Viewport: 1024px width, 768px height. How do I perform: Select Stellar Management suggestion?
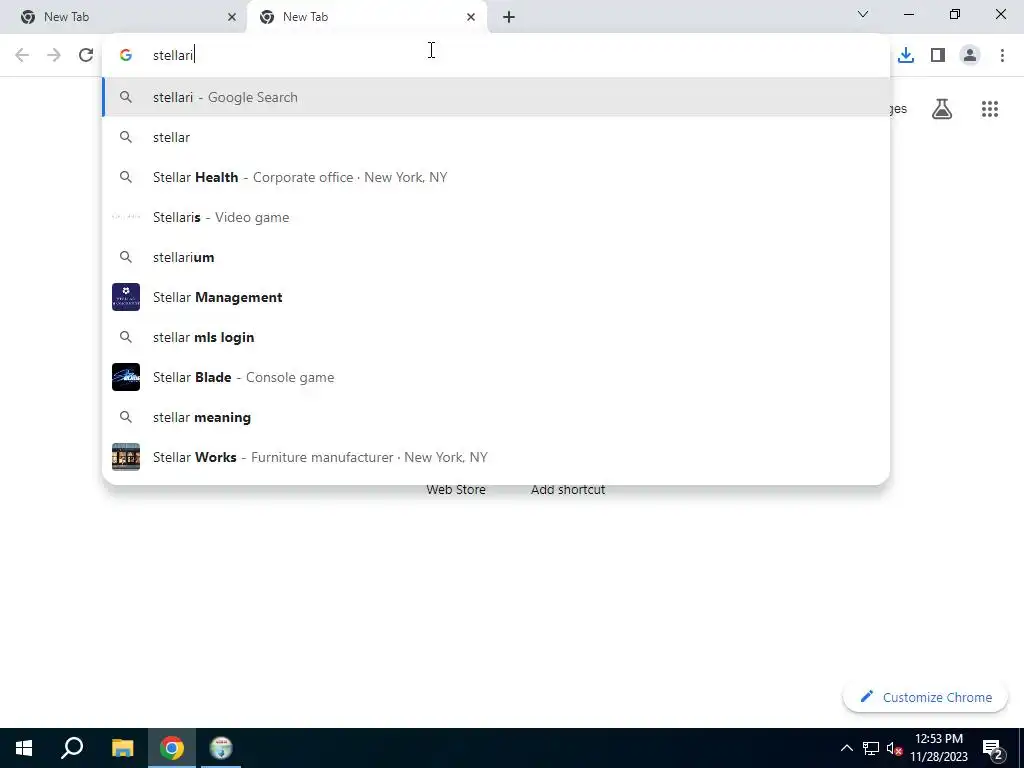click(x=496, y=297)
